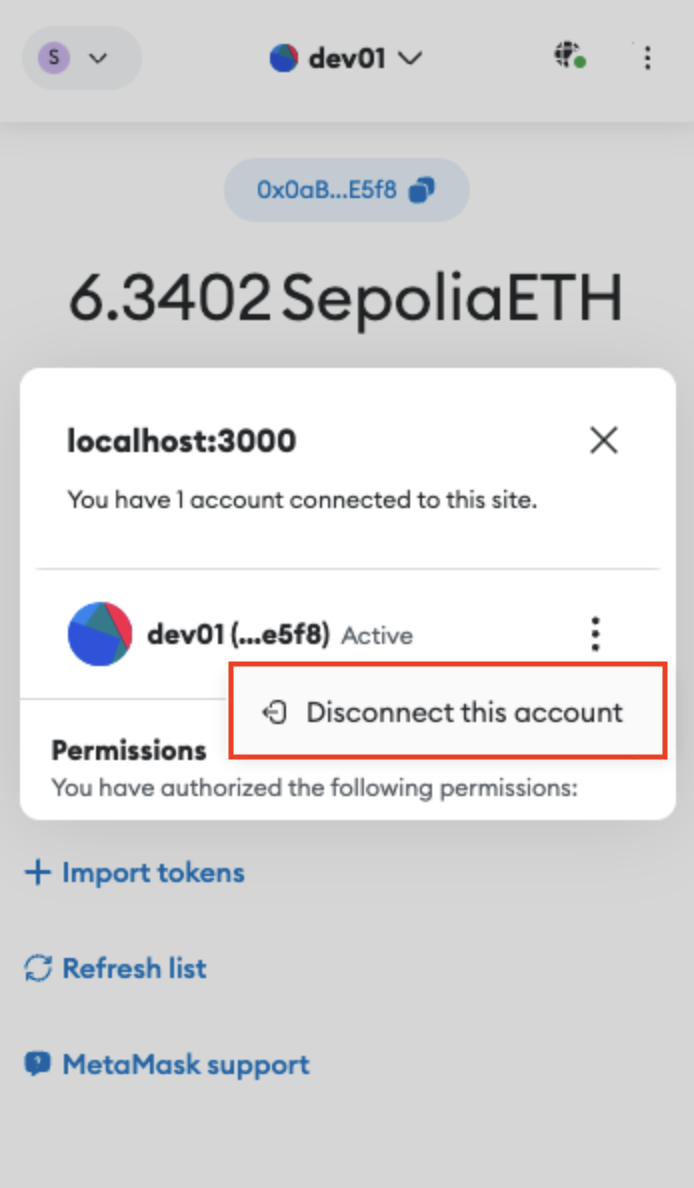Open the MetaMask support link

(x=167, y=1065)
